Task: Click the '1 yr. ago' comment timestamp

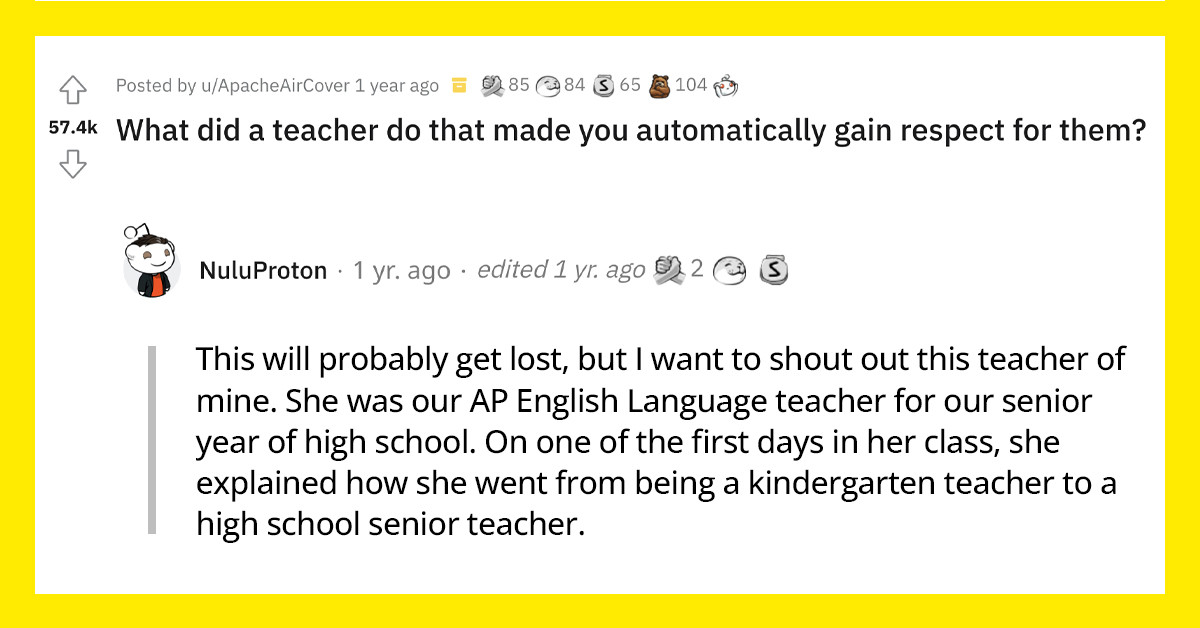Action: point(402,269)
